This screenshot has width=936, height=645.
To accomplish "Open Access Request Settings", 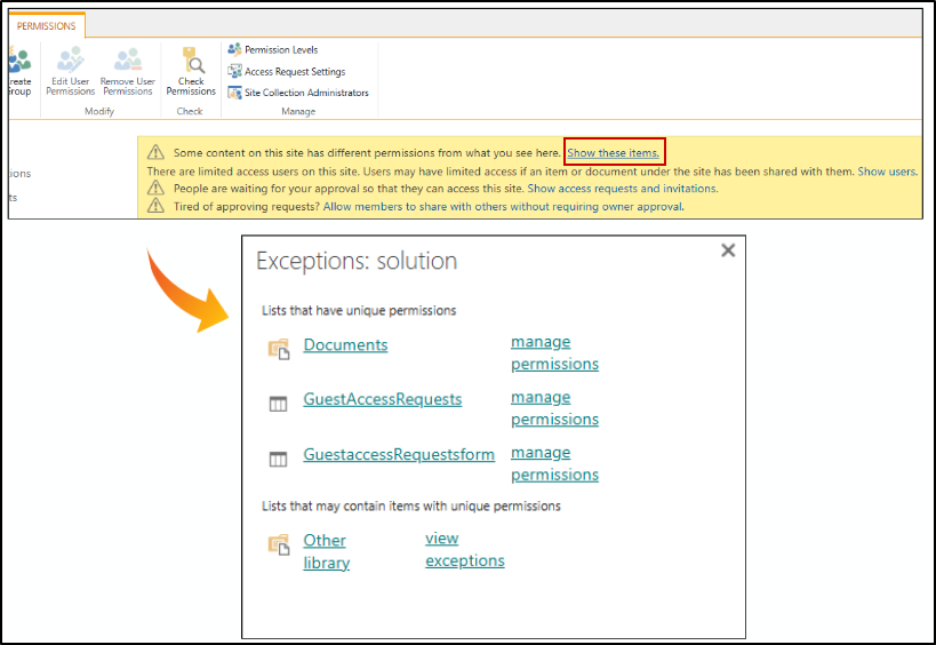I will (294, 71).
